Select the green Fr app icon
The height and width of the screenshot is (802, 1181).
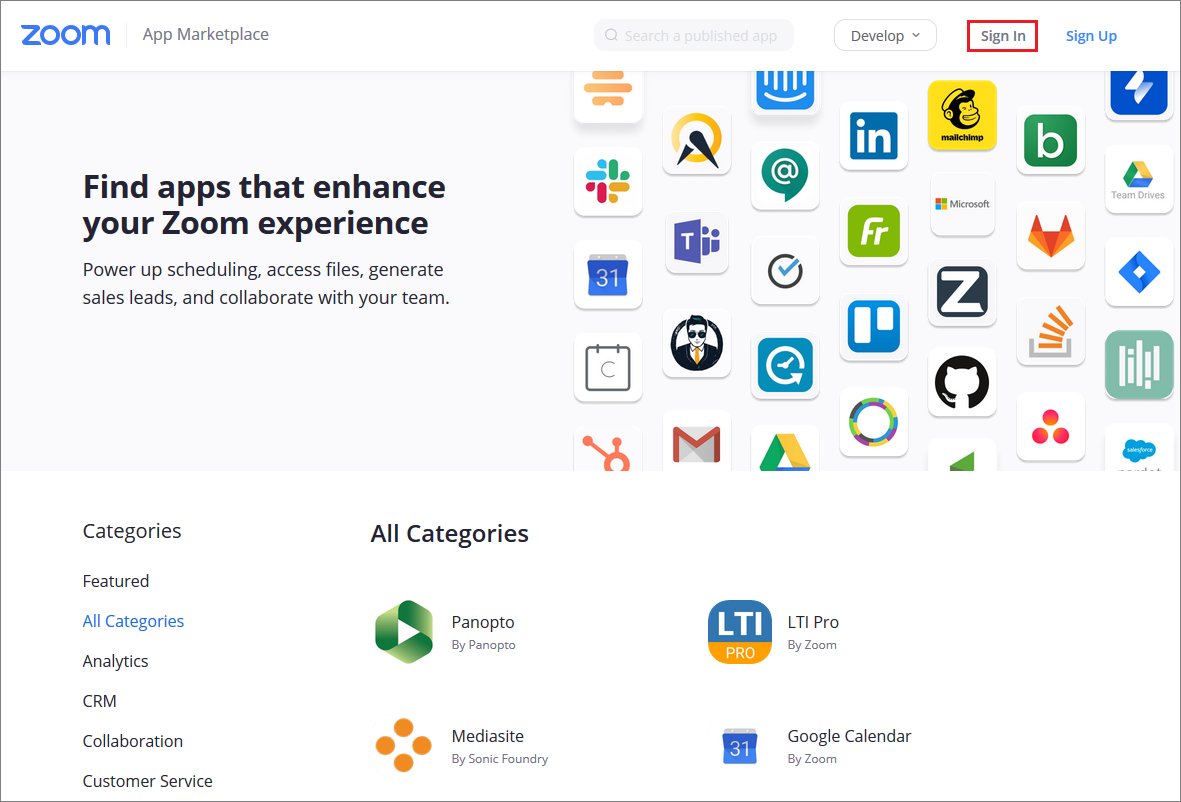coord(874,231)
